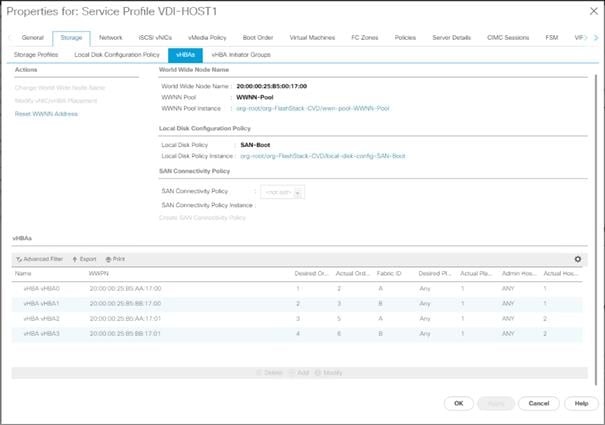Open the iSCSI vNICs tab
This screenshot has height=425, width=605.
point(155,37)
